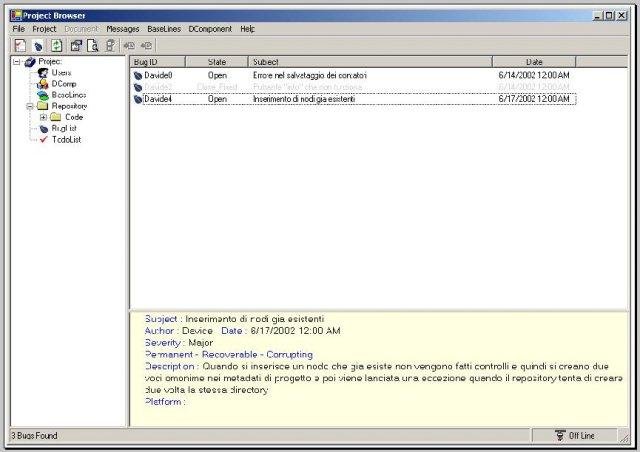Click the Users node icon in tree
The image size is (640, 452).
point(43,73)
